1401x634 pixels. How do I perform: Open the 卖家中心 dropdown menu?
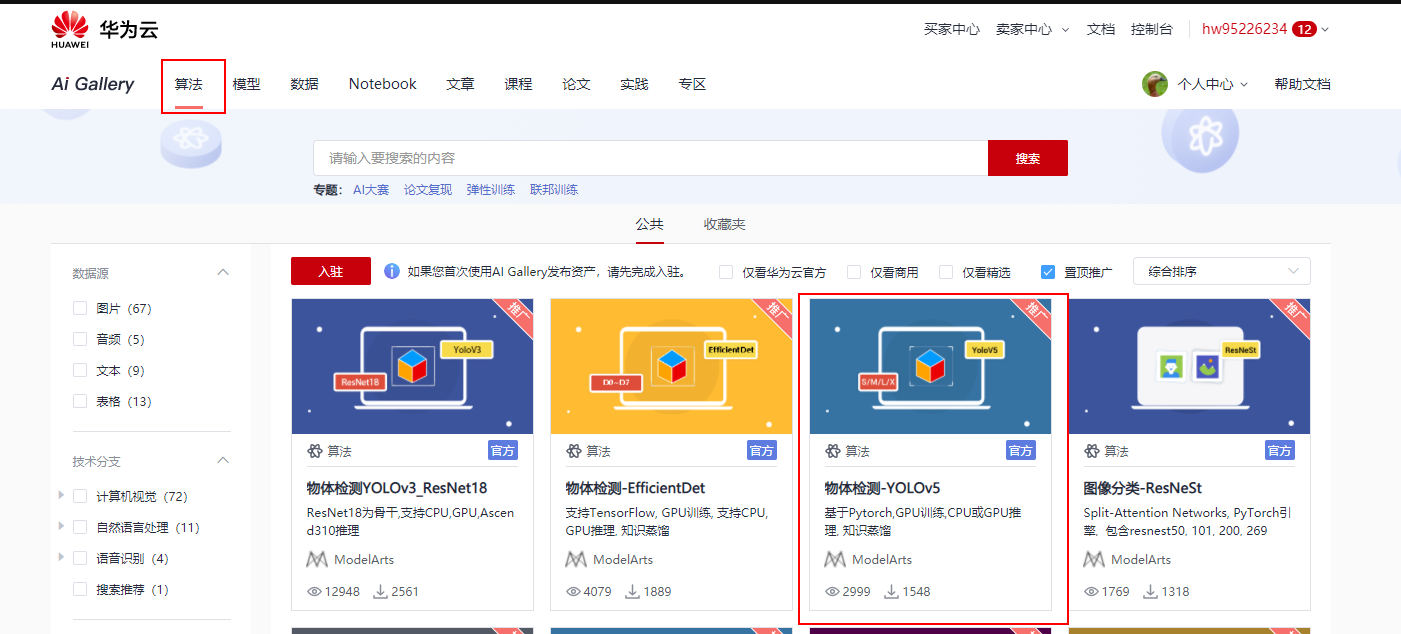coord(1033,29)
